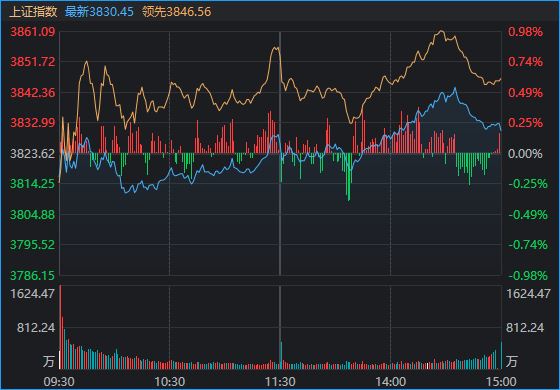The width and height of the screenshot is (560, 390).
Task: Click the right 812.24 volume axis label
Action: tap(525, 328)
